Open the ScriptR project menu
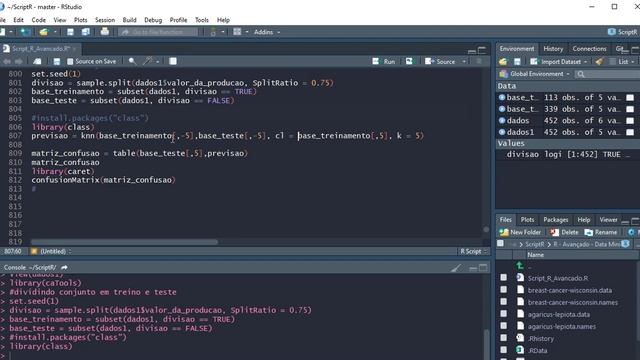The height and width of the screenshot is (360, 640). click(623, 32)
